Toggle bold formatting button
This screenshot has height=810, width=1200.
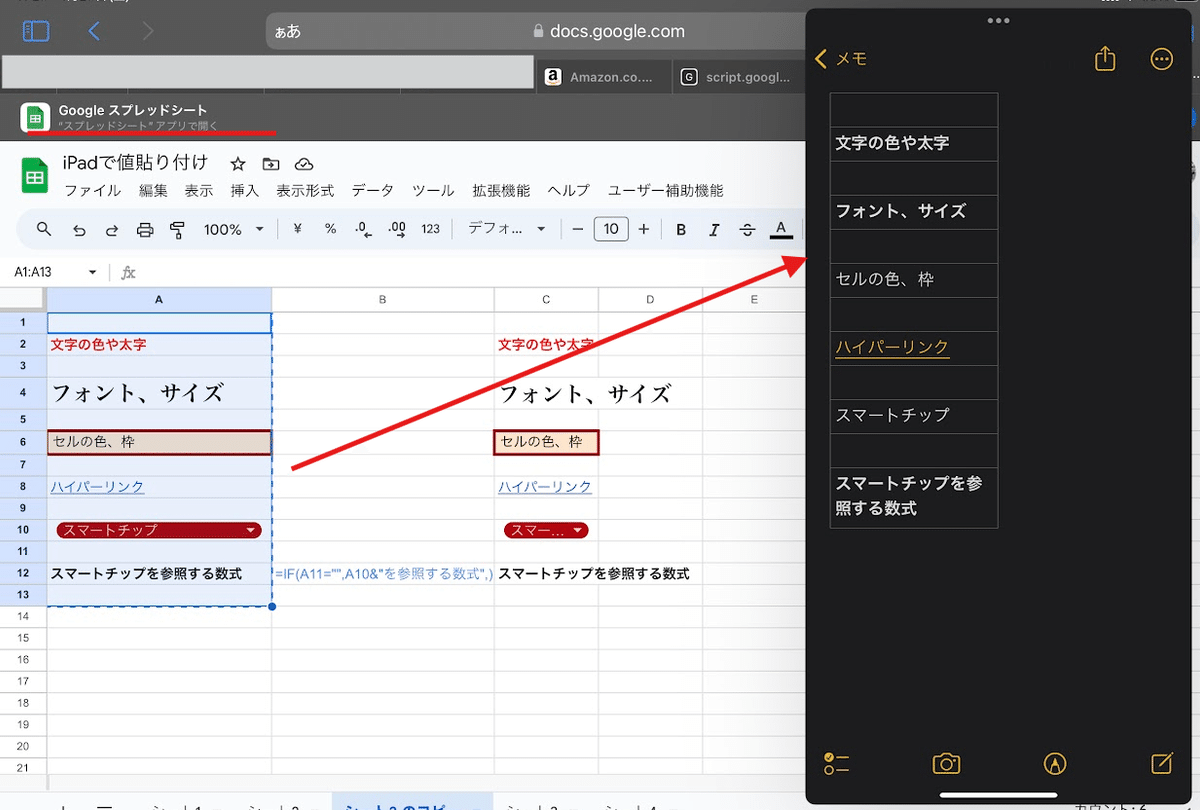click(681, 230)
